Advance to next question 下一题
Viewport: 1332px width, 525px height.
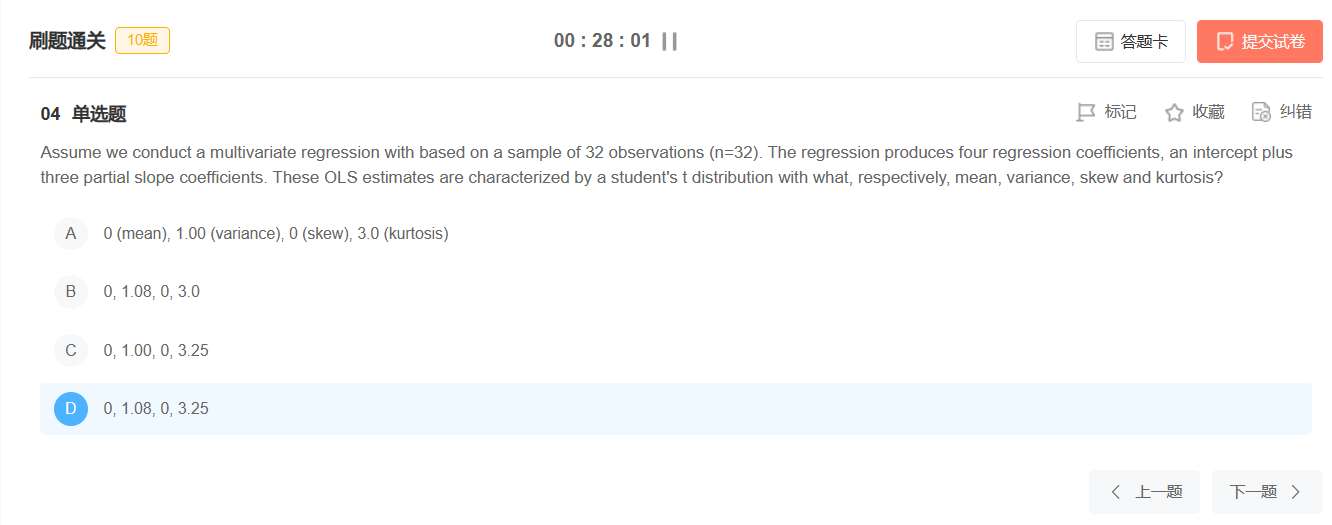click(1254, 492)
